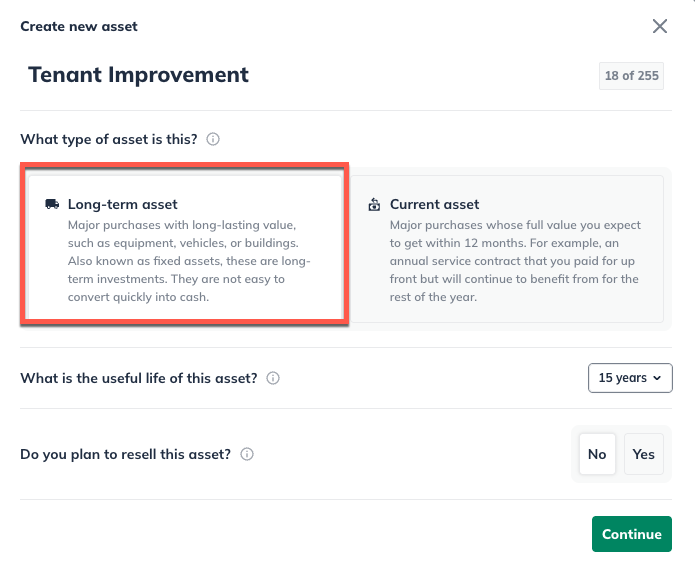Open the 15 years useful life dropdown
This screenshot has height=562, width=695.
click(x=630, y=378)
